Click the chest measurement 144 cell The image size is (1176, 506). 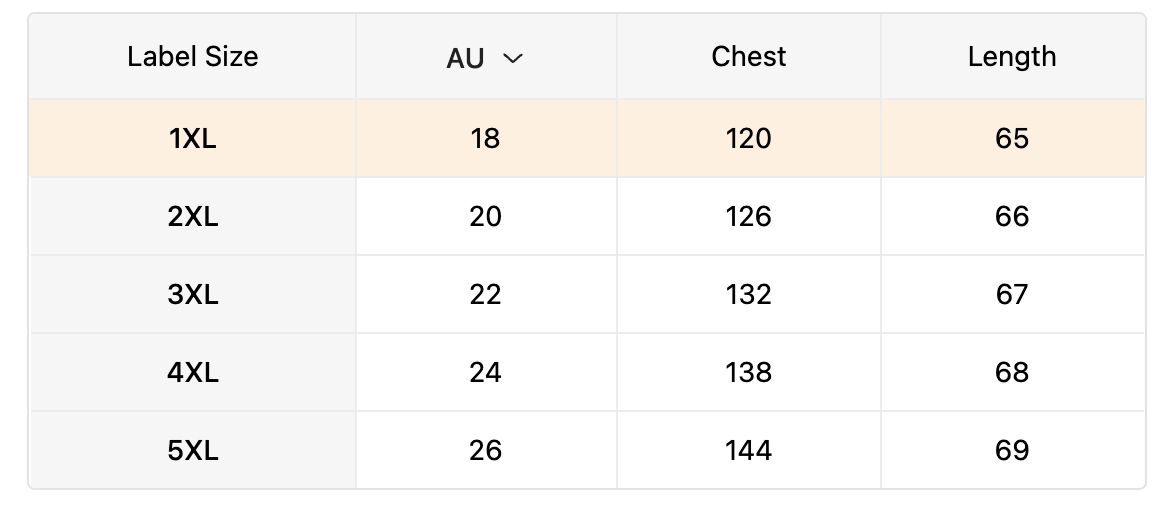pyautogui.click(x=749, y=450)
